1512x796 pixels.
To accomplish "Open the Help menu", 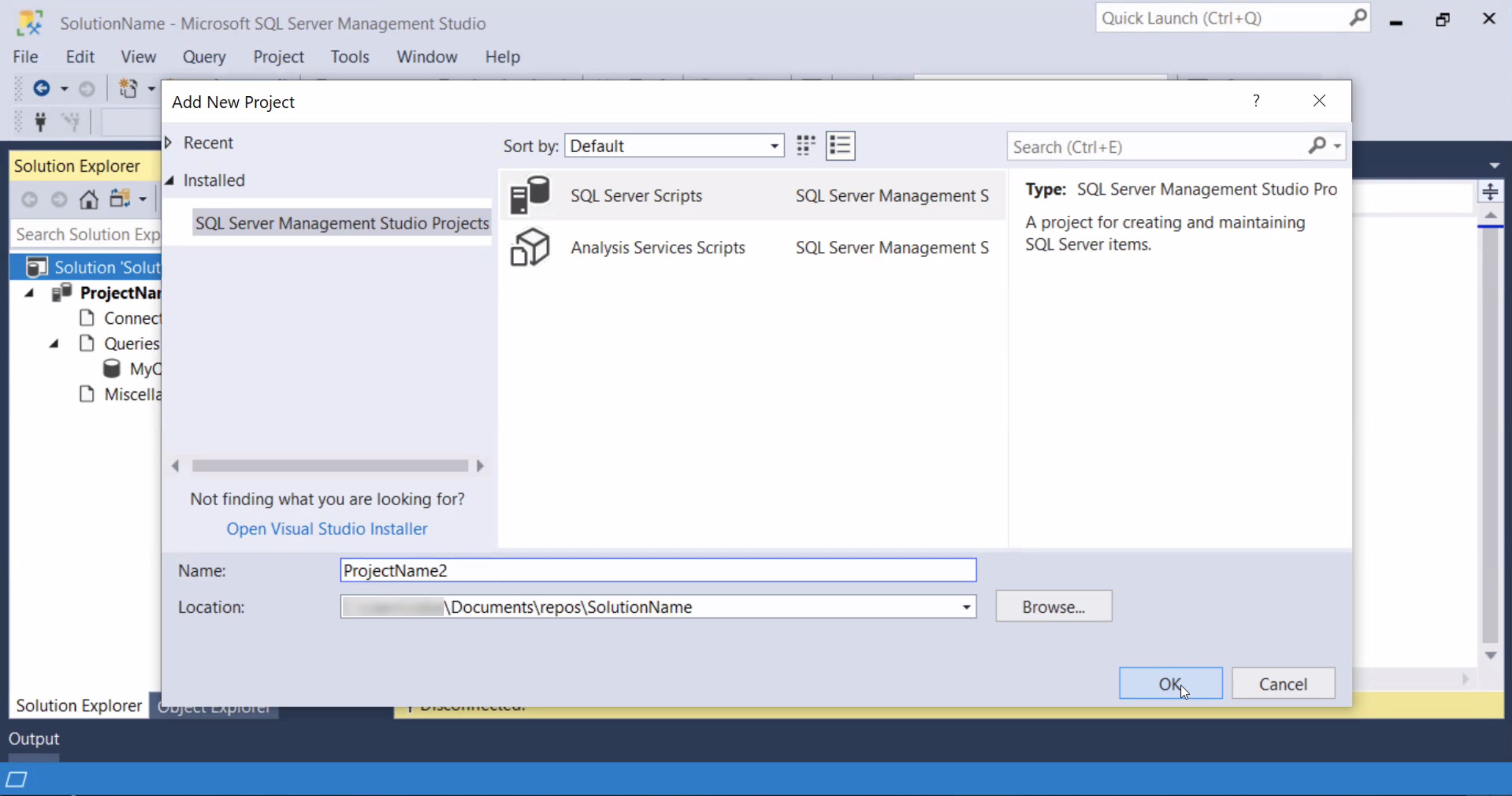I will pos(502,56).
